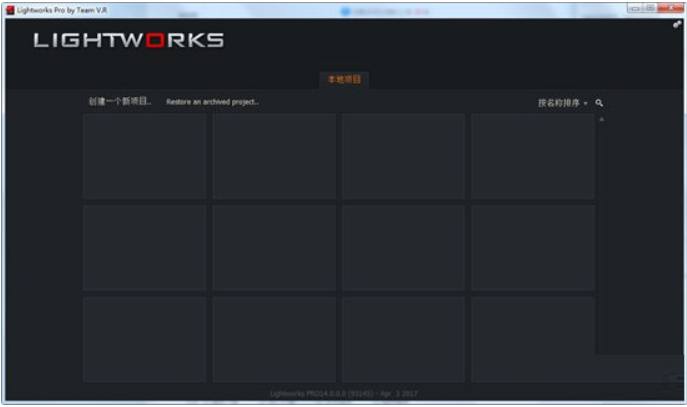Open the settings gear icon in the corner
This screenshot has width=687, height=407.
tap(677, 24)
